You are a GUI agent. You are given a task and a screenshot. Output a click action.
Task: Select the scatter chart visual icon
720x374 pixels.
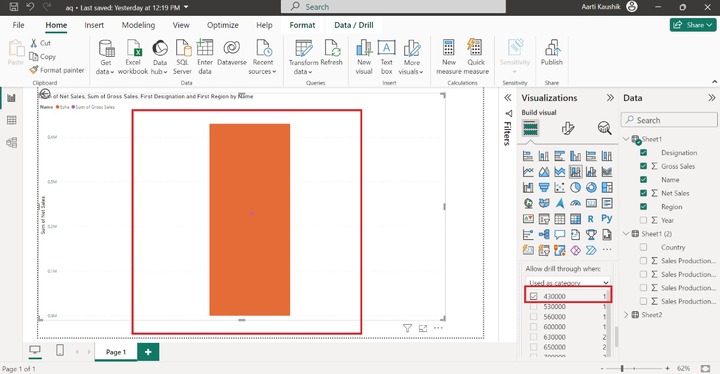click(x=560, y=187)
